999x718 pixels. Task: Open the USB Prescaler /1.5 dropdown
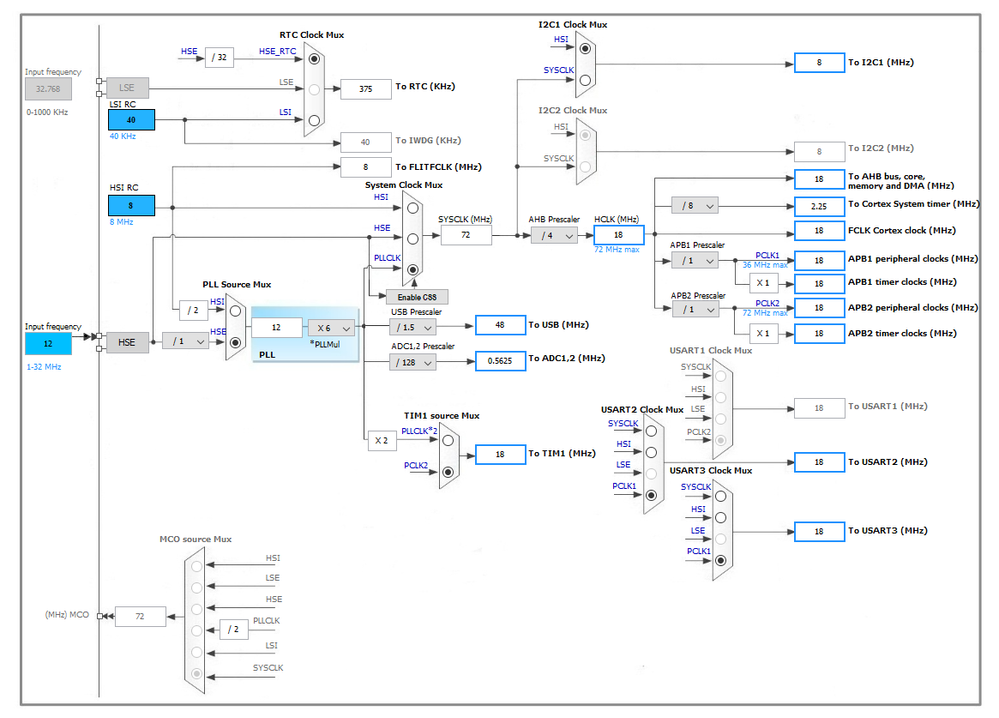[413, 327]
